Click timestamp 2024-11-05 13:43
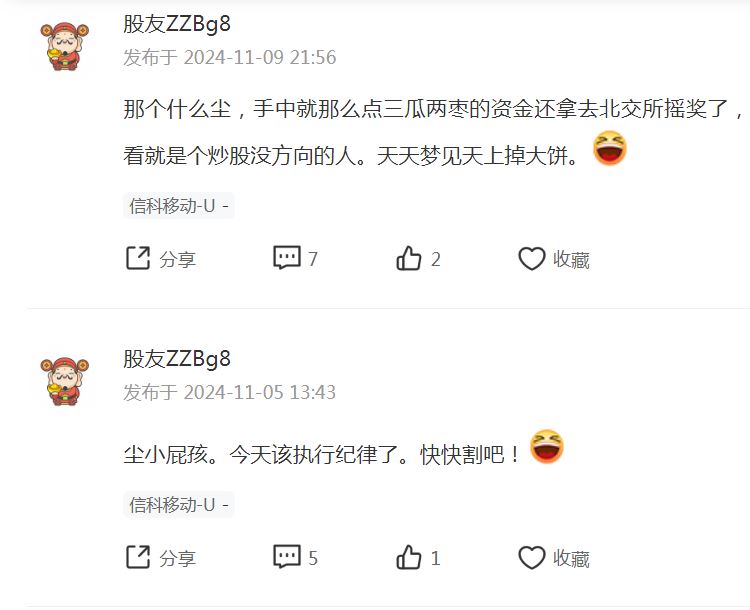 coord(260,392)
